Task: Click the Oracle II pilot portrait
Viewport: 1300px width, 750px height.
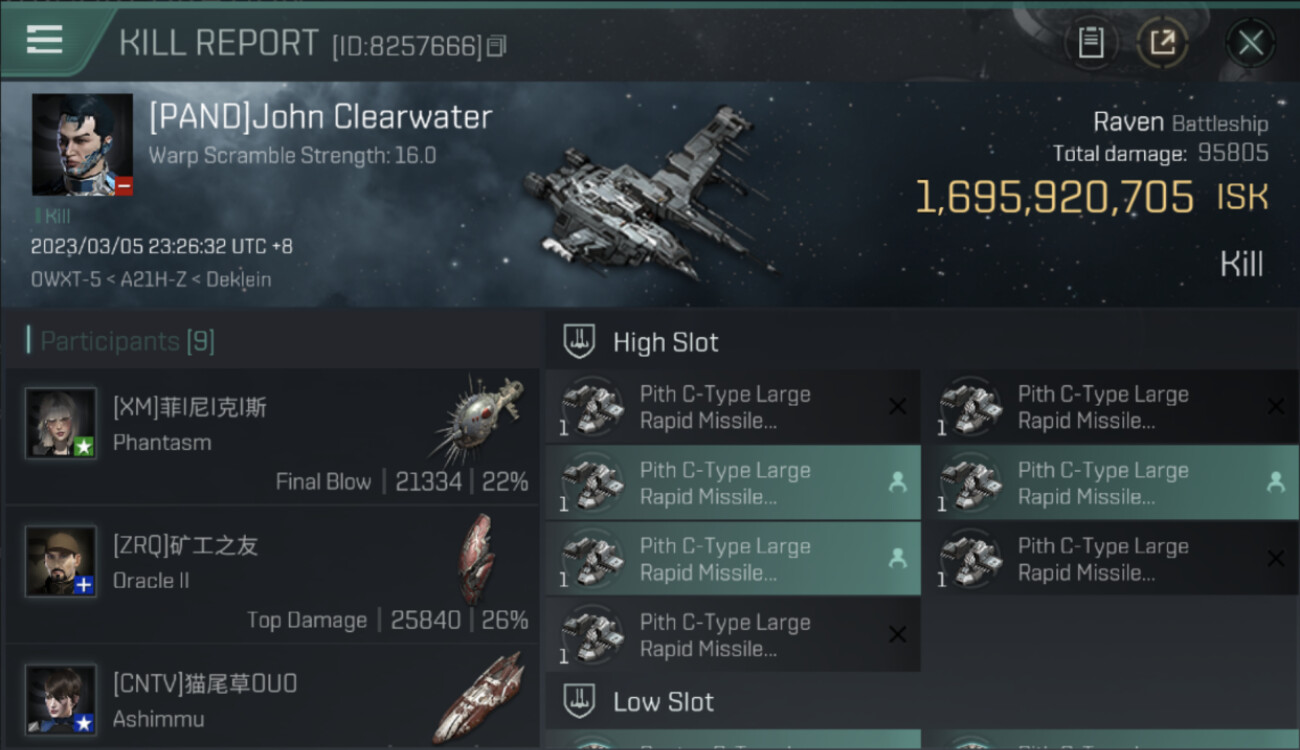Action: tap(61, 561)
